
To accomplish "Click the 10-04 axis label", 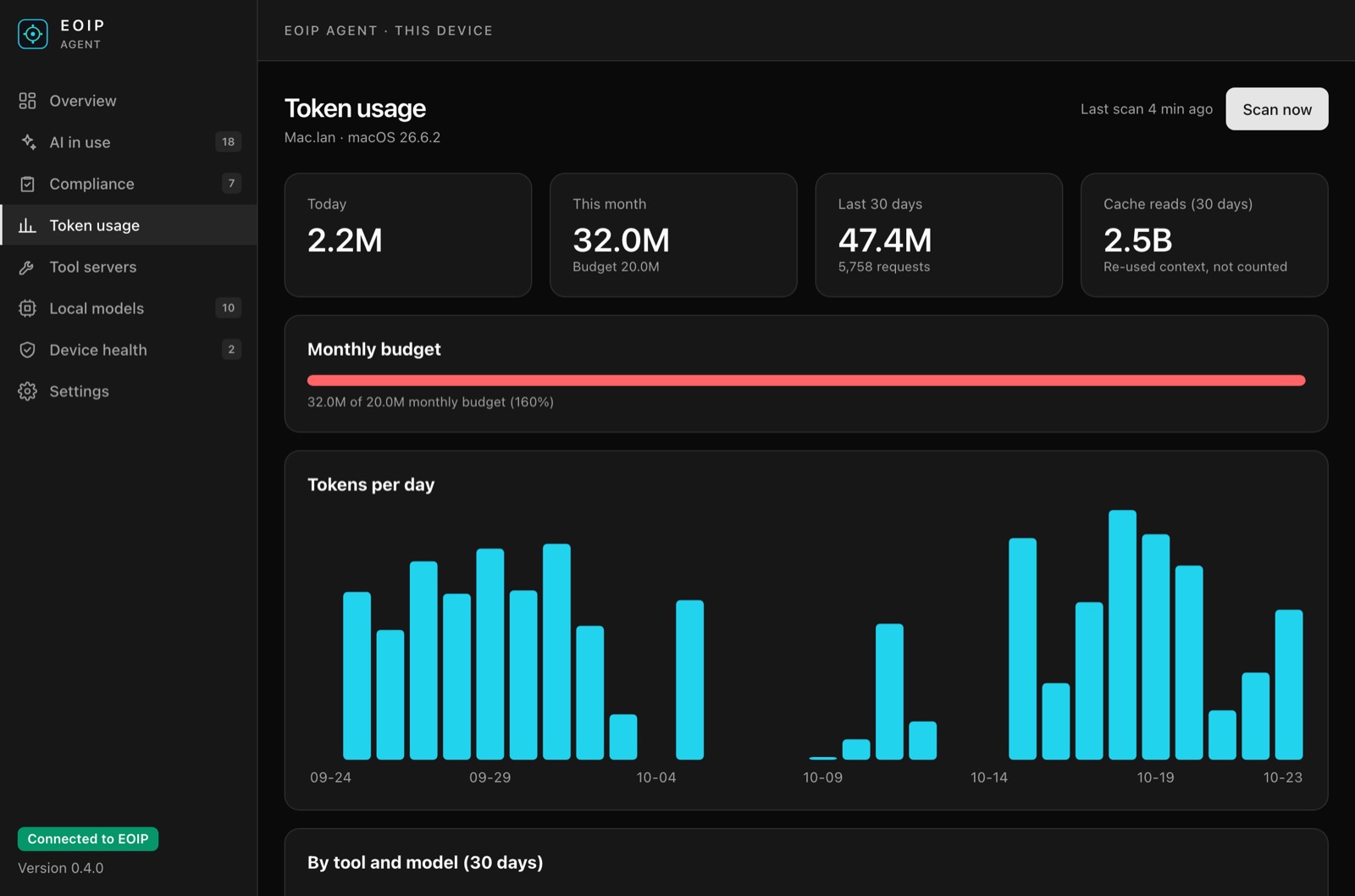I will (656, 777).
